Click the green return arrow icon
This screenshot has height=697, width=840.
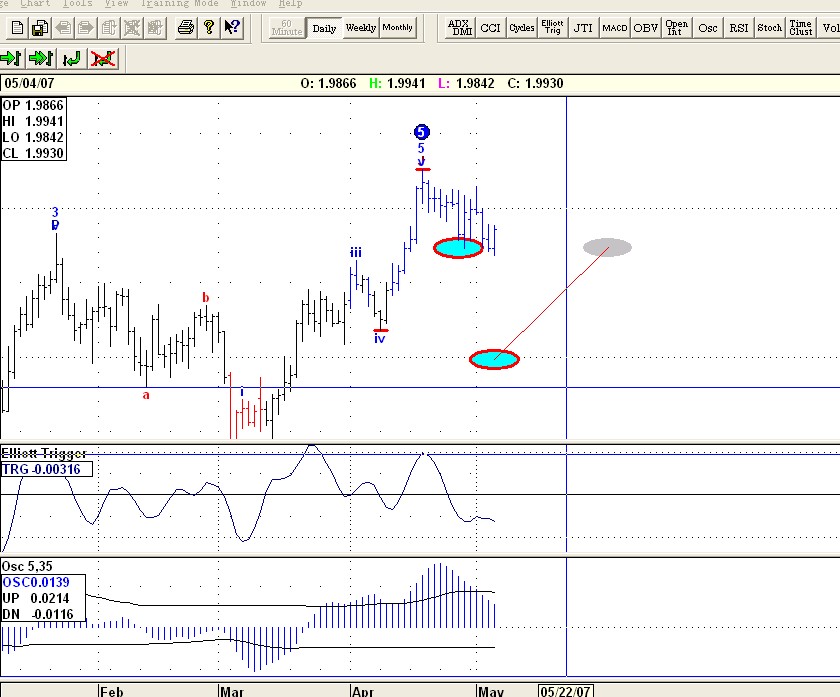click(72, 58)
